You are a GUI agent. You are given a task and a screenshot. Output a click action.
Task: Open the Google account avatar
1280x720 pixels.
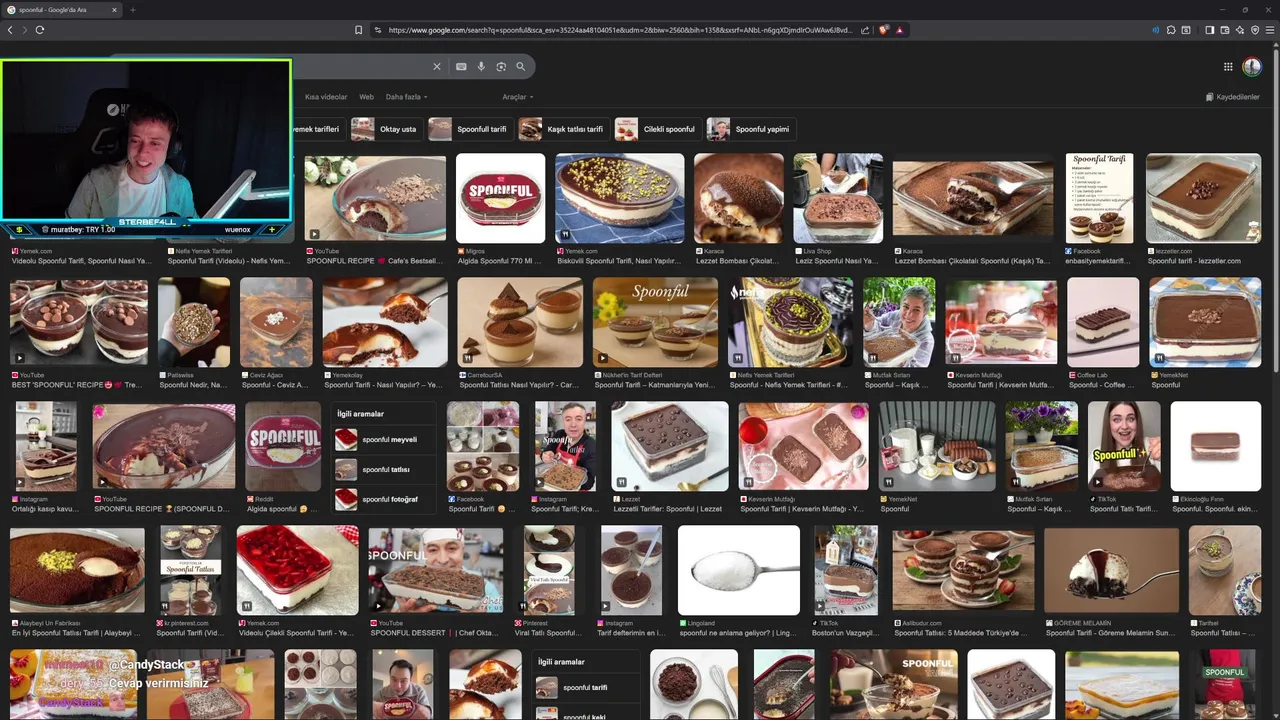1252,67
